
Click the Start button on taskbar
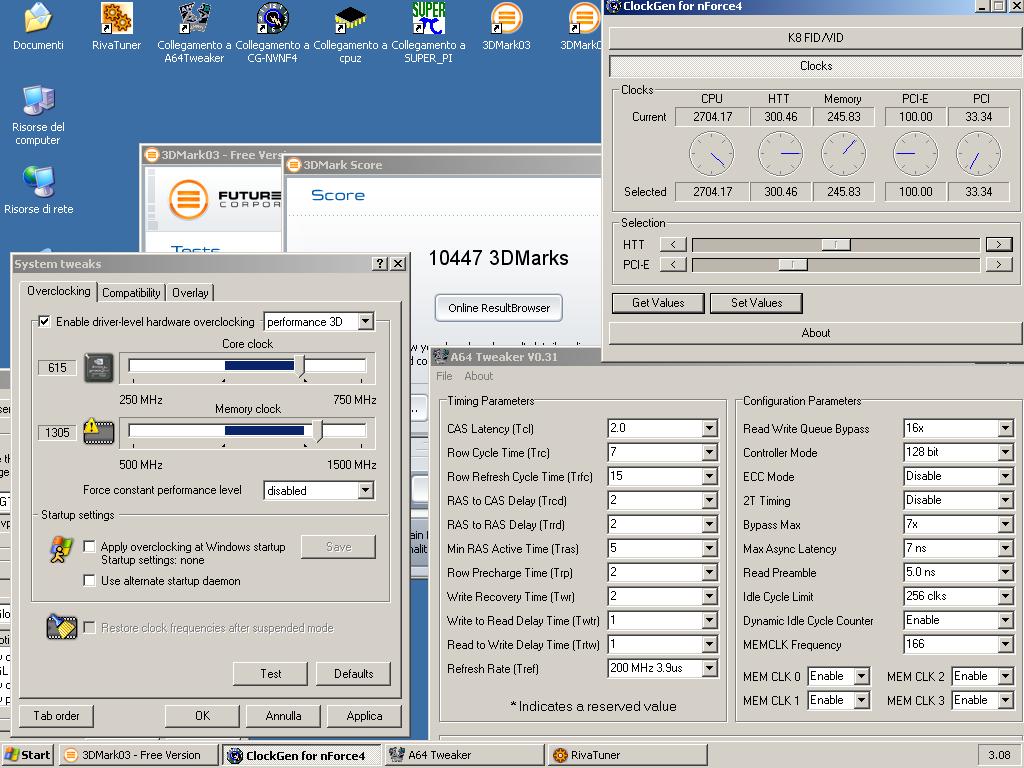tap(27, 755)
